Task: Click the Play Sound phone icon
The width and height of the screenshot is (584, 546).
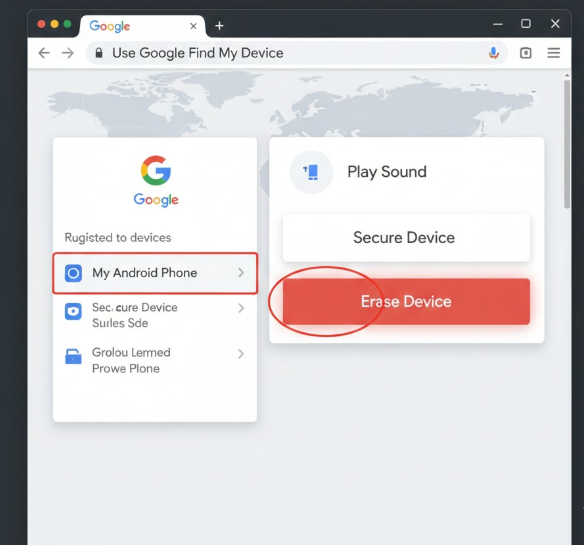Action: pyautogui.click(x=311, y=172)
